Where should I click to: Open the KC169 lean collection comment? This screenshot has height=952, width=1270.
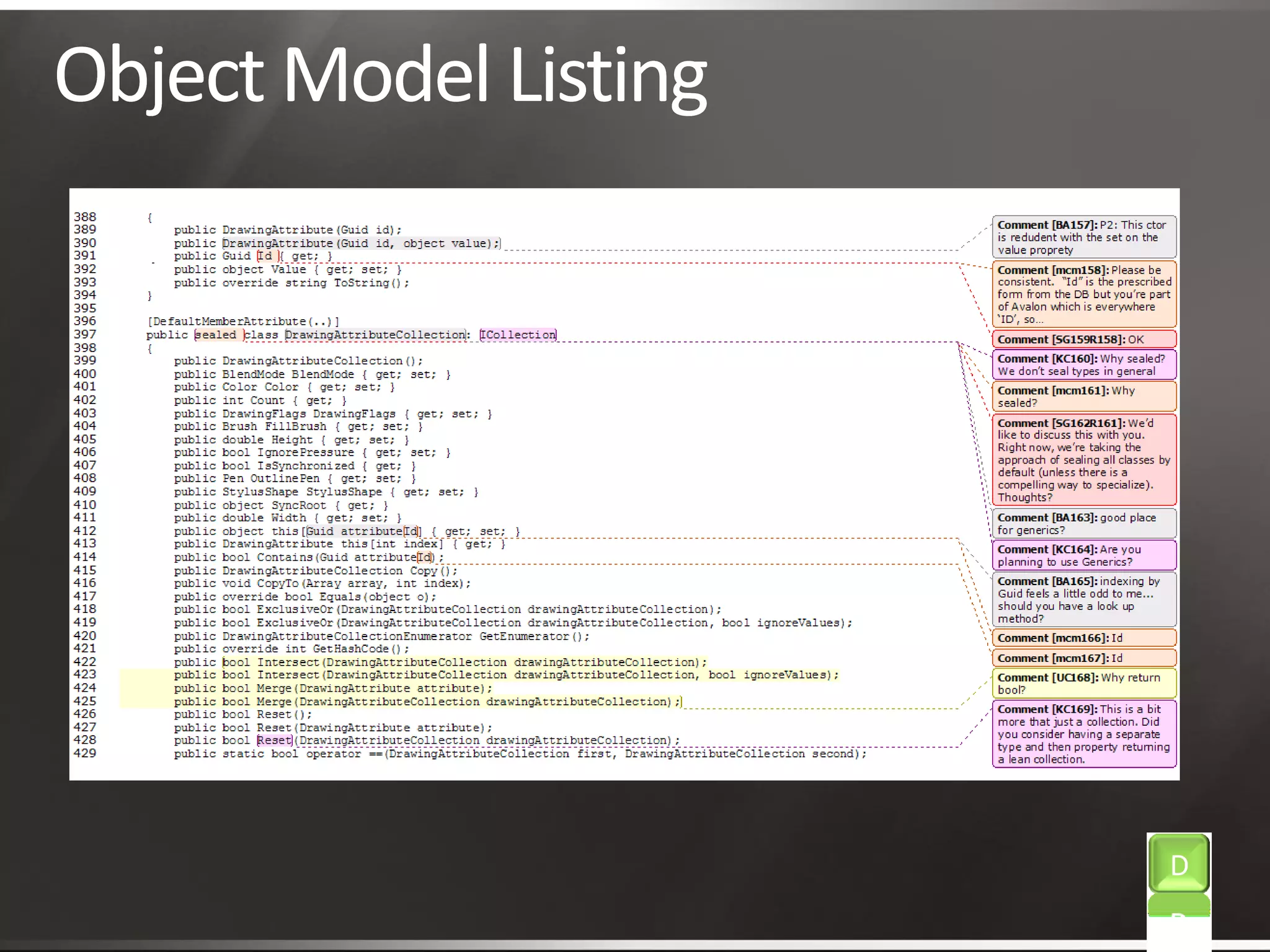(1083, 734)
